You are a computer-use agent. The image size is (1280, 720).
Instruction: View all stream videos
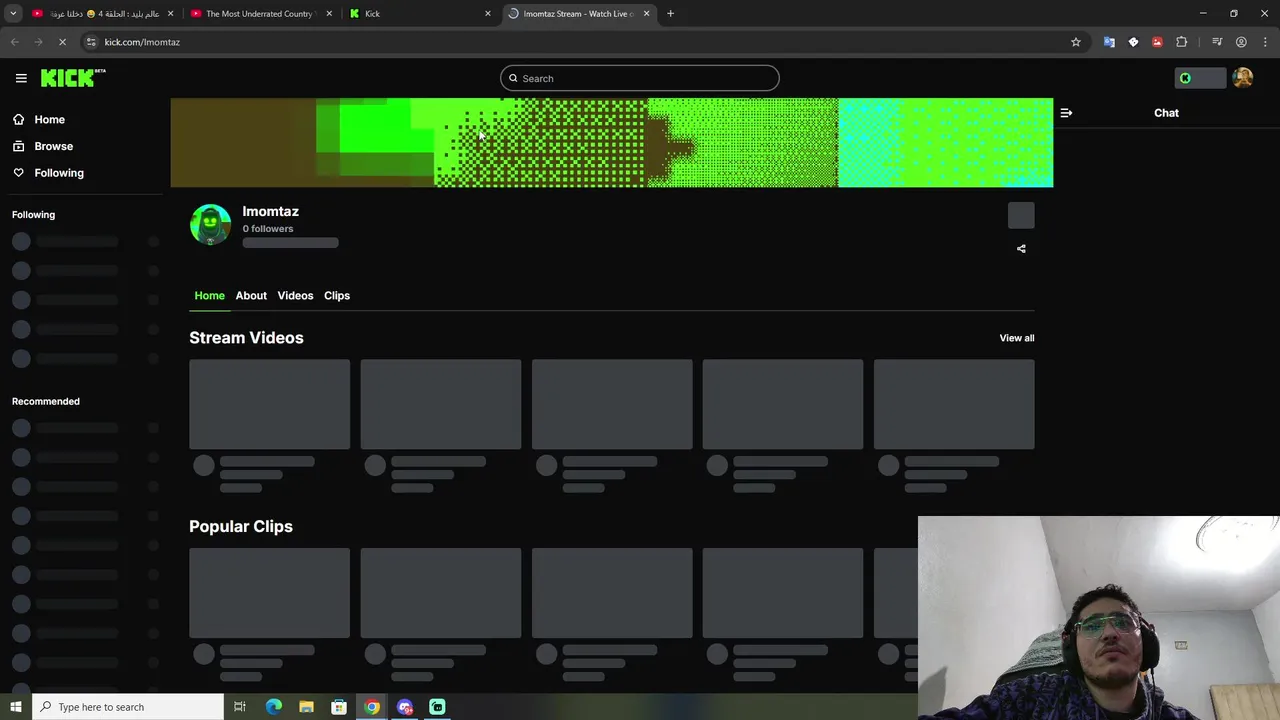pos(1017,338)
